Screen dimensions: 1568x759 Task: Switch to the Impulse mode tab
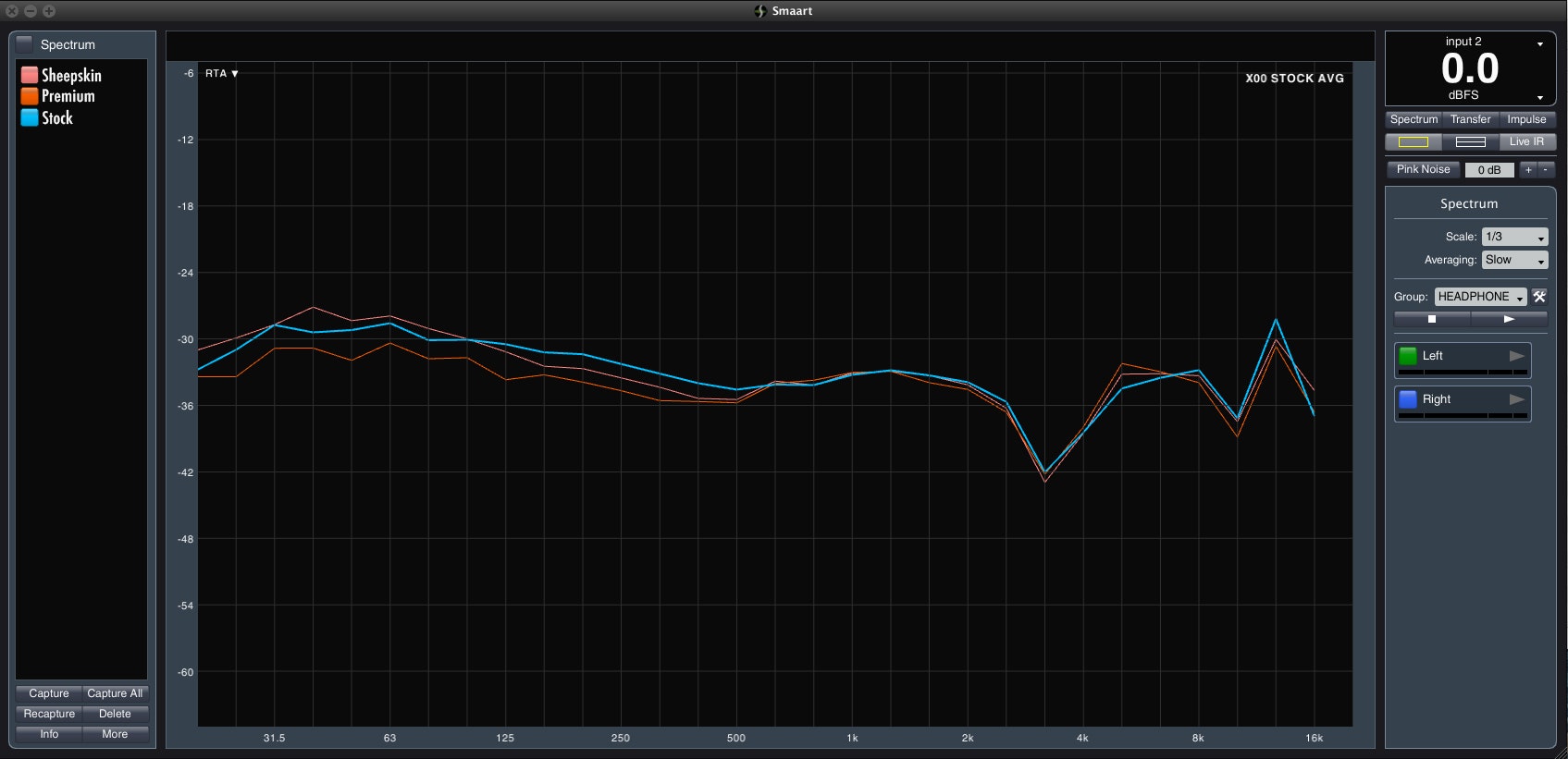tap(1526, 119)
